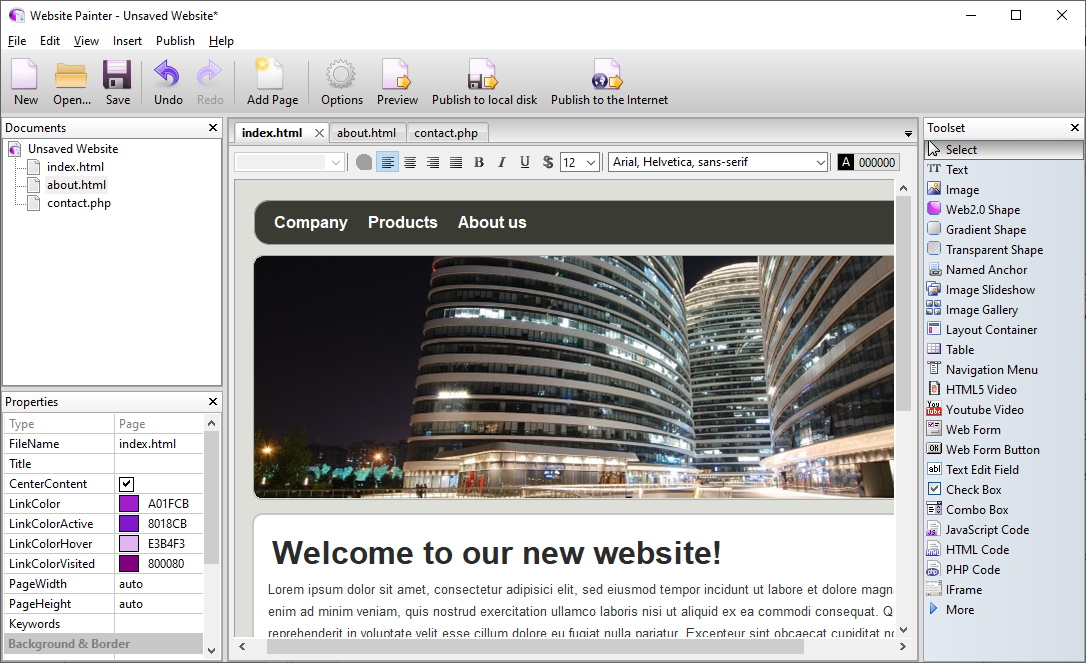The height and width of the screenshot is (663, 1086).
Task: Click the Save floppy disk icon
Action: pyautogui.click(x=117, y=74)
